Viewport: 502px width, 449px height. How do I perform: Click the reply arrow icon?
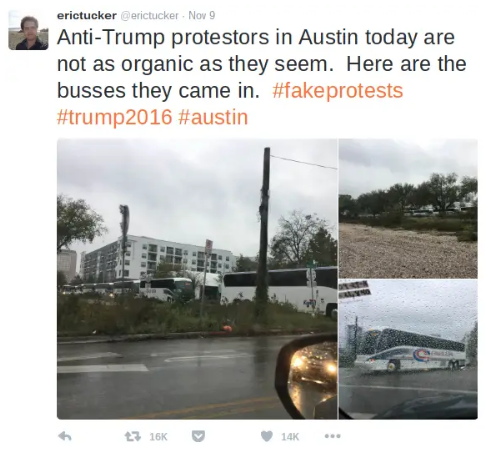[x=65, y=436]
